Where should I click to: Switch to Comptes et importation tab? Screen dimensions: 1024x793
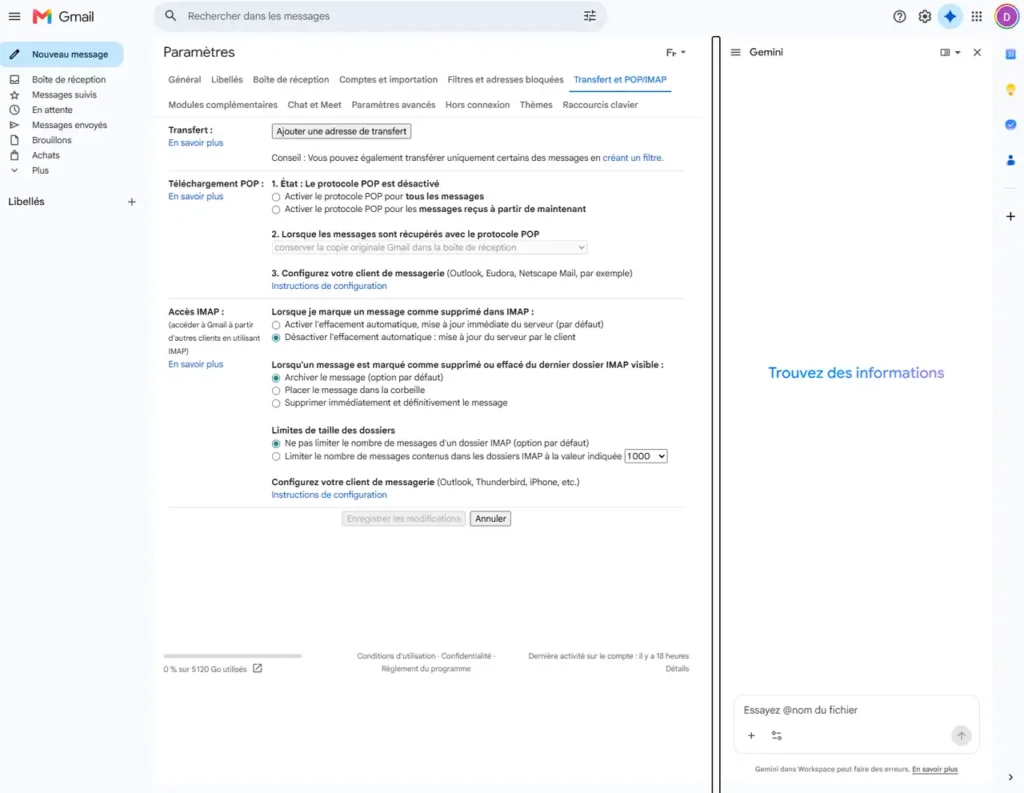(x=388, y=79)
